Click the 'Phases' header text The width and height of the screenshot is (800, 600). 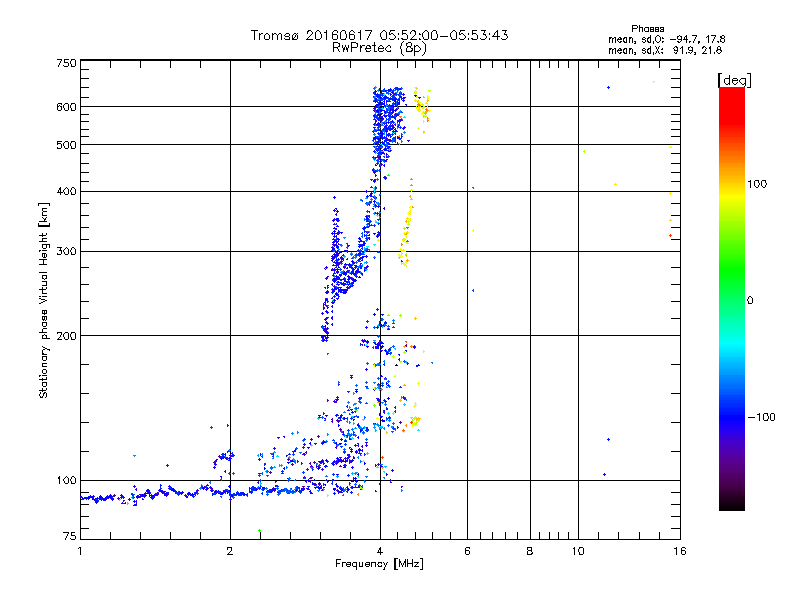[647, 29]
